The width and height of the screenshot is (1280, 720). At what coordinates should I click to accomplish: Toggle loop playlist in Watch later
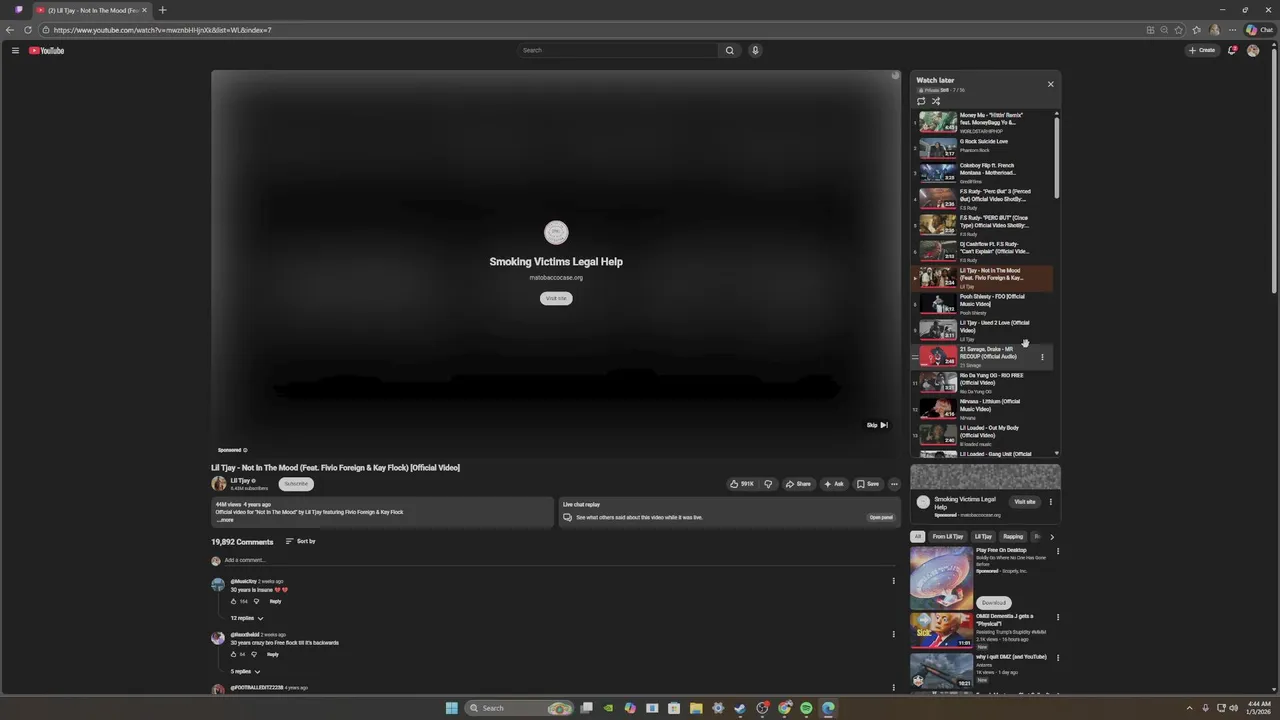click(921, 101)
